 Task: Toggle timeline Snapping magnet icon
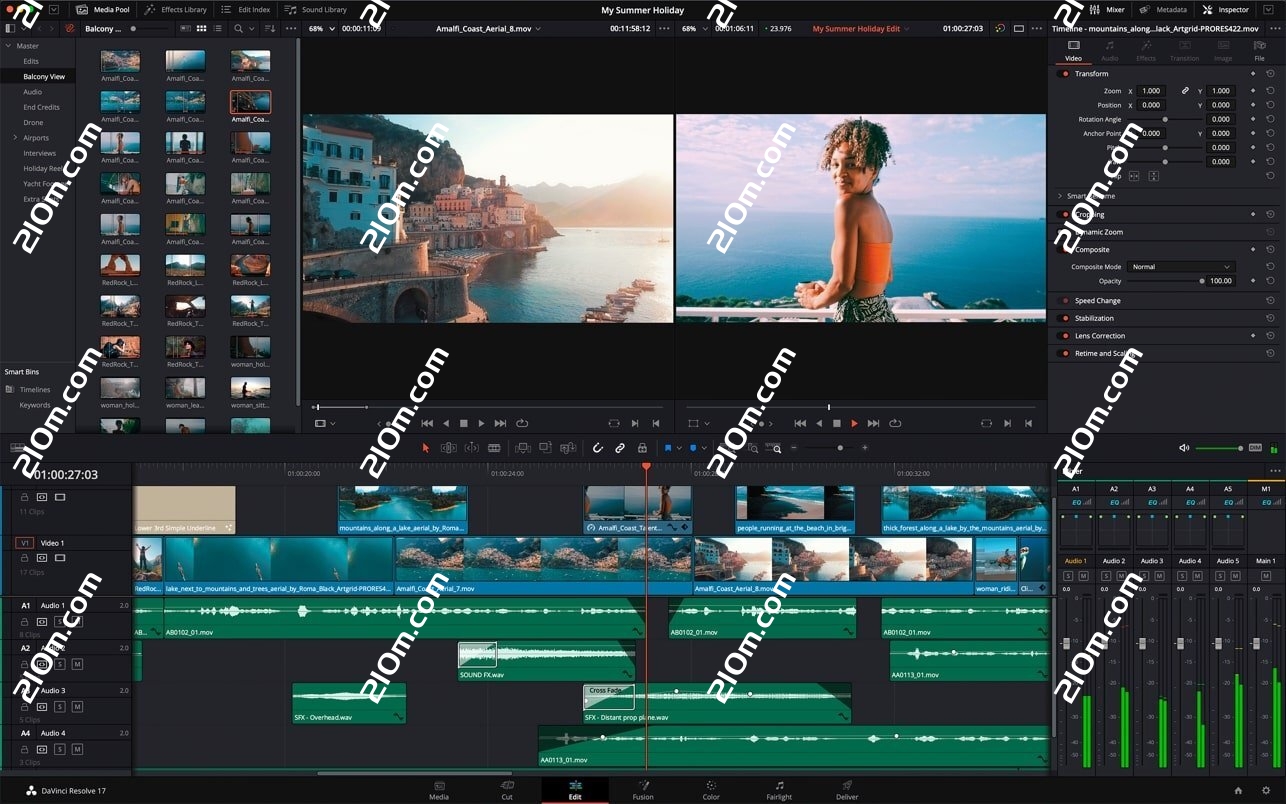(x=598, y=448)
